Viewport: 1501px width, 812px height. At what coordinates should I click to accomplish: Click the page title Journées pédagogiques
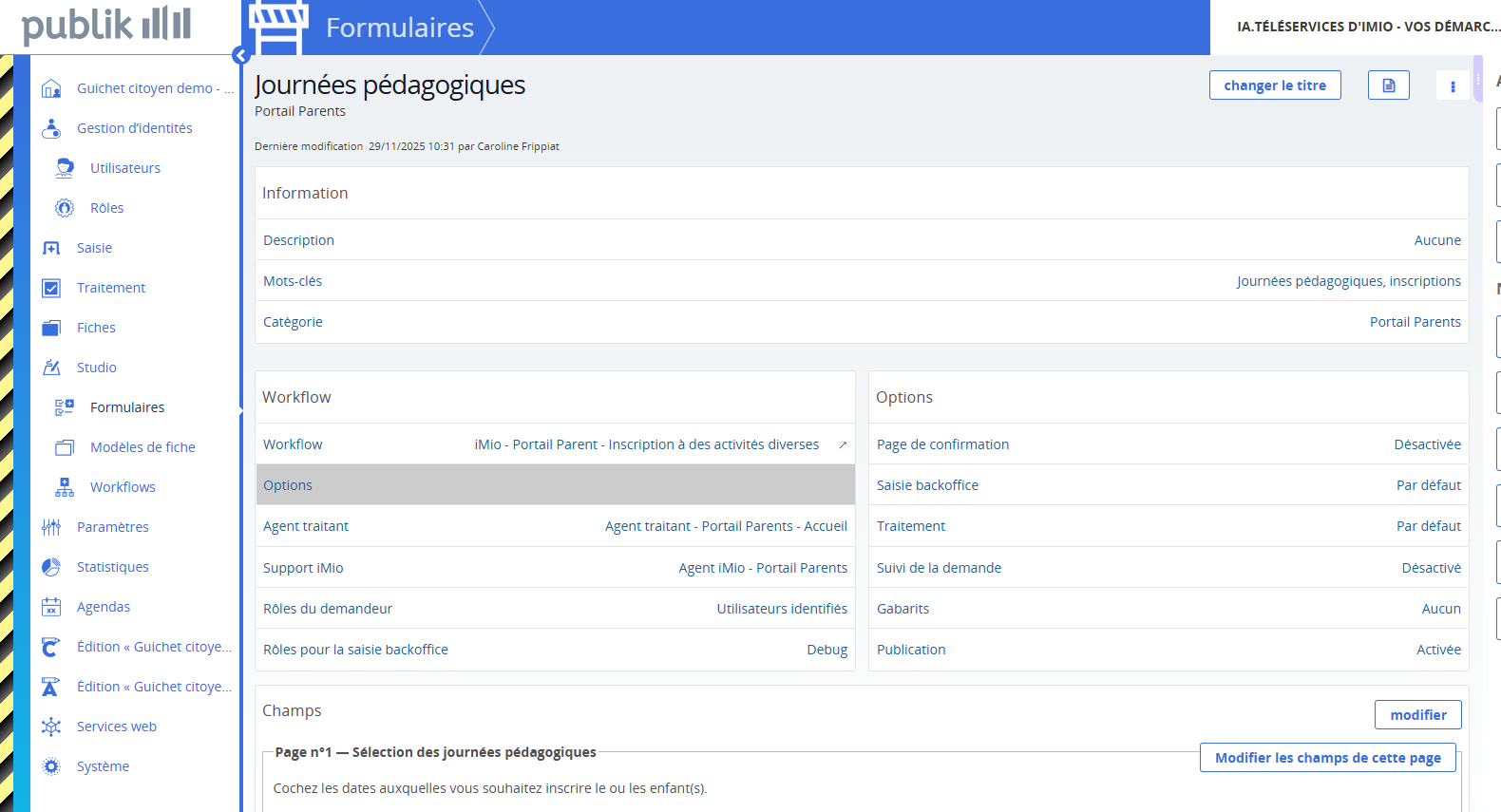tap(389, 85)
